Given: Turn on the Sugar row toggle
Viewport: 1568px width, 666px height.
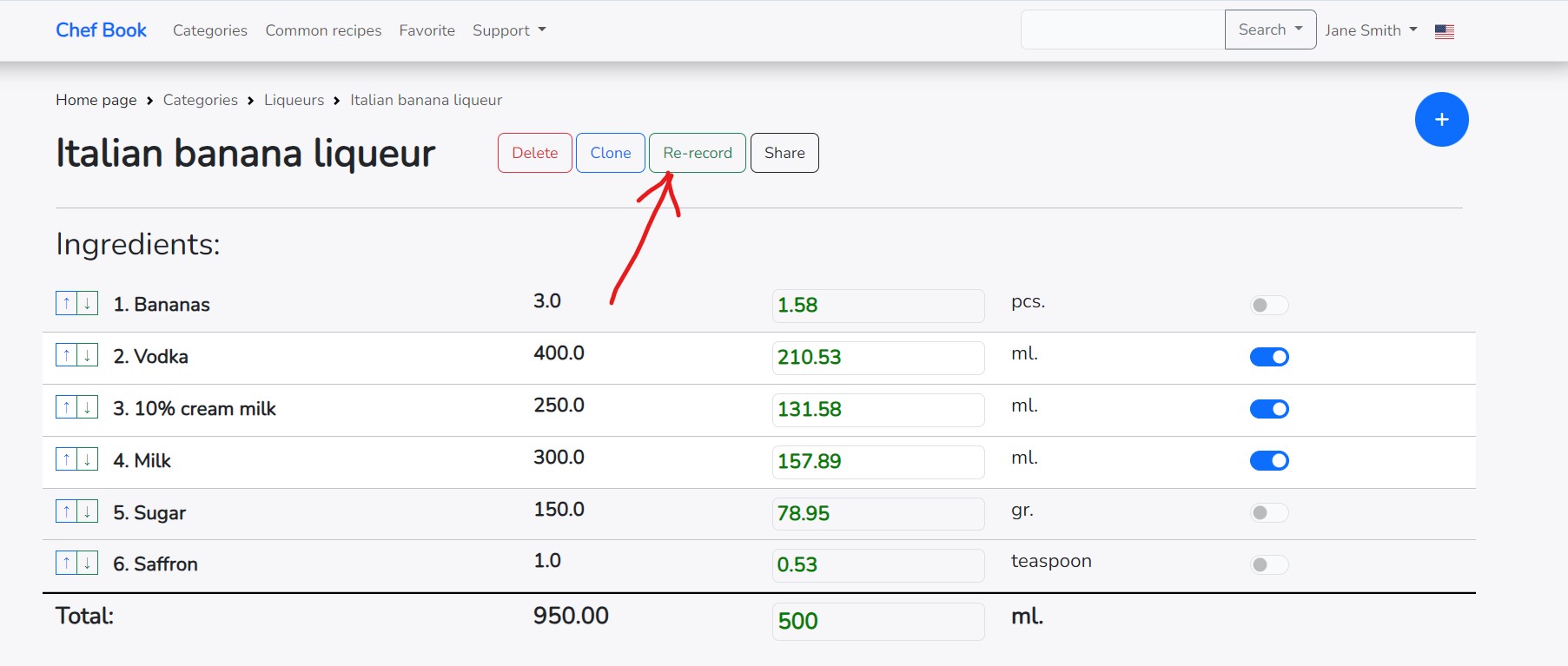Looking at the screenshot, I should (1268, 512).
